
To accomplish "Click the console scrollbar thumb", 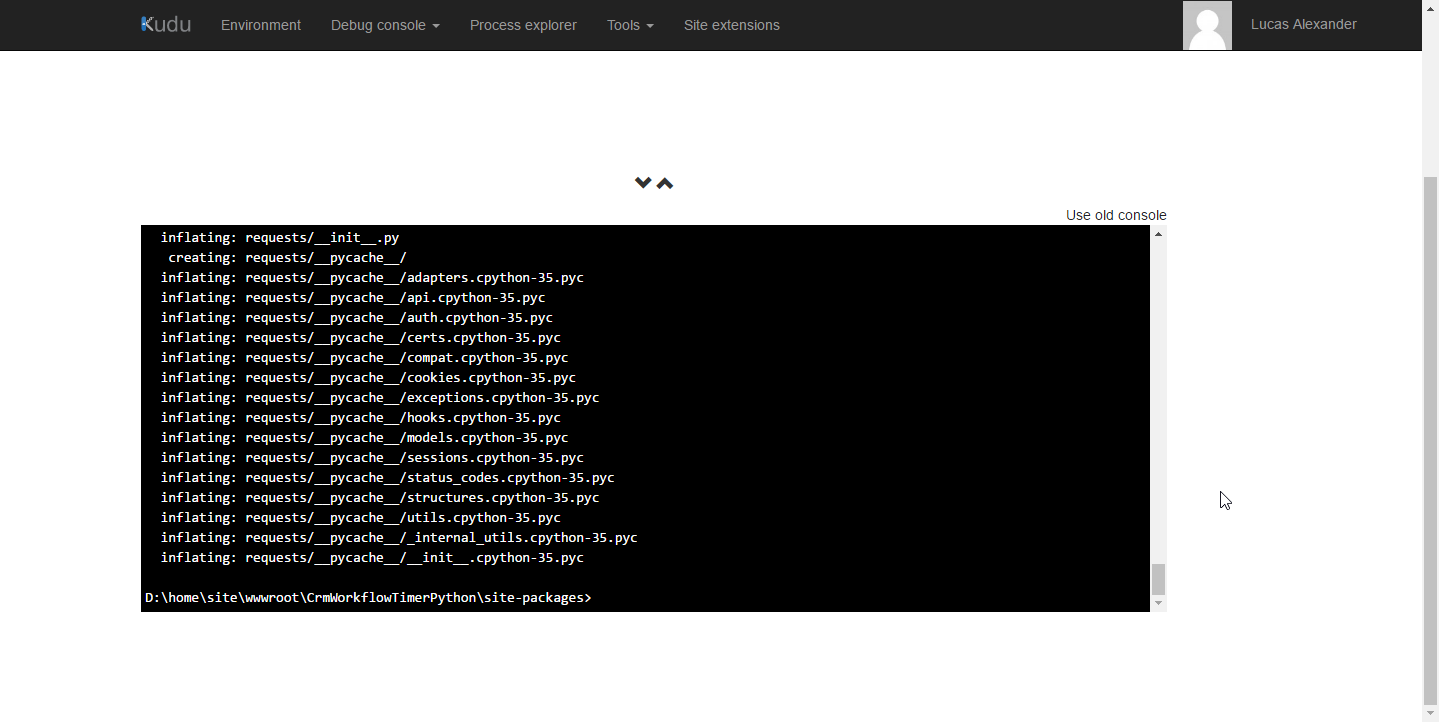I will 1158,579.
